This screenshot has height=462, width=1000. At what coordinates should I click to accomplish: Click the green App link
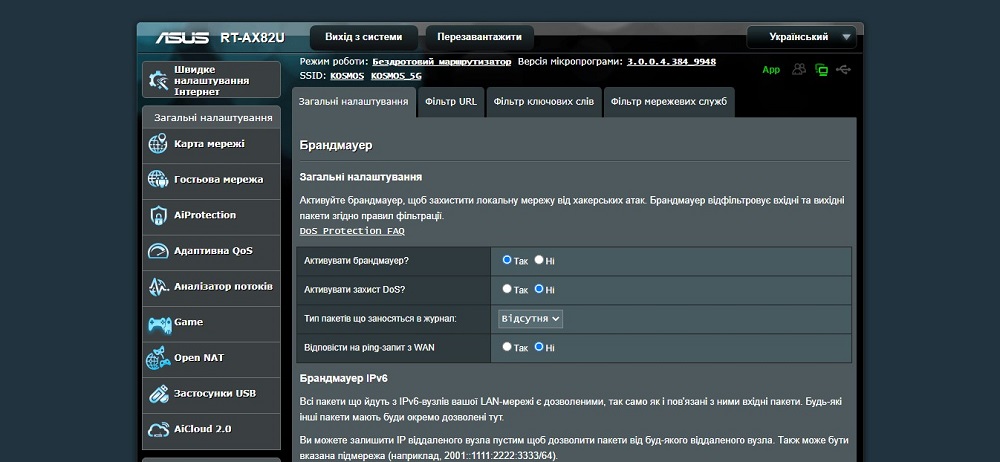[x=771, y=70]
